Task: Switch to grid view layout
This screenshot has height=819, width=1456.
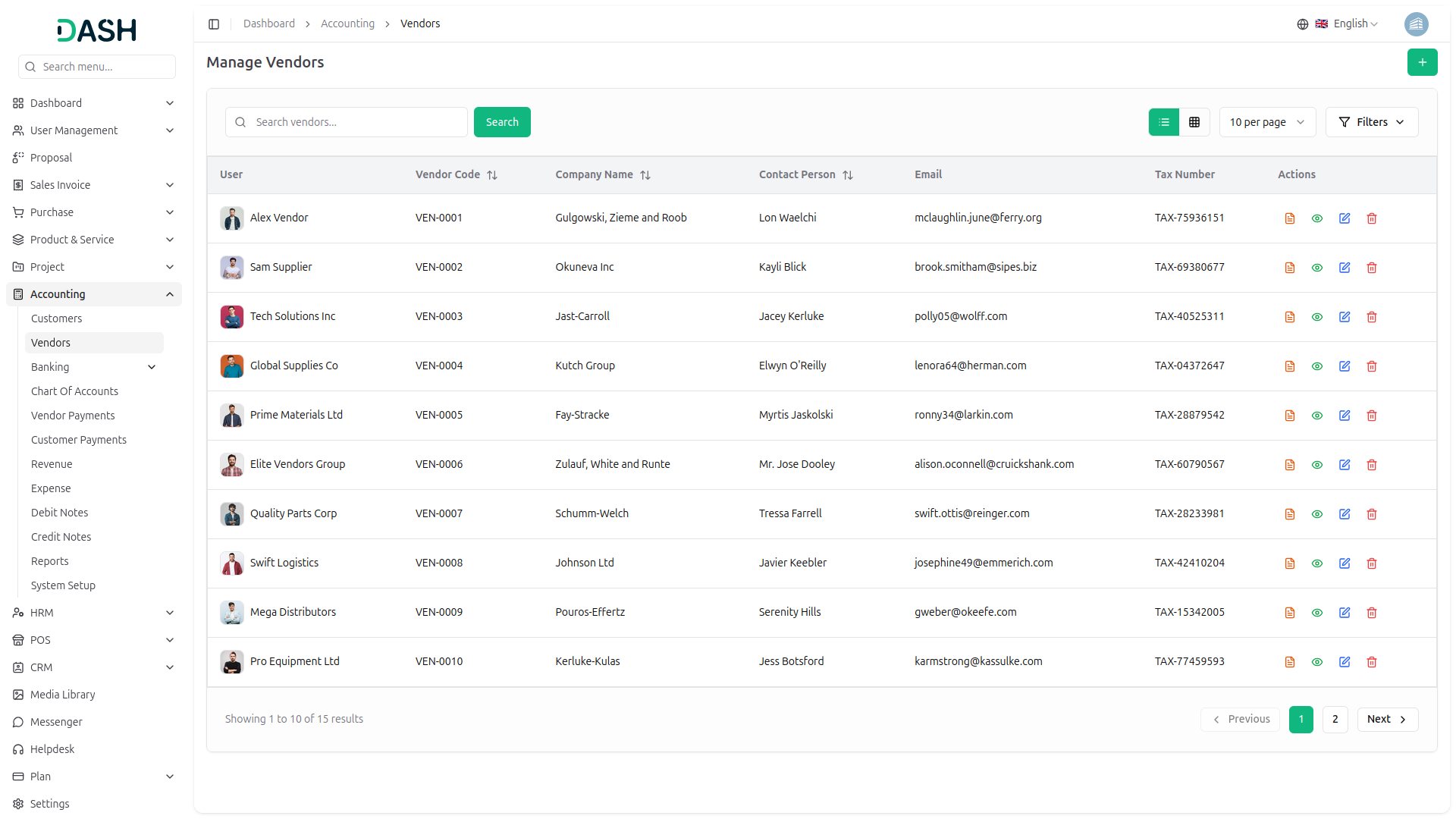Action: [x=1194, y=122]
